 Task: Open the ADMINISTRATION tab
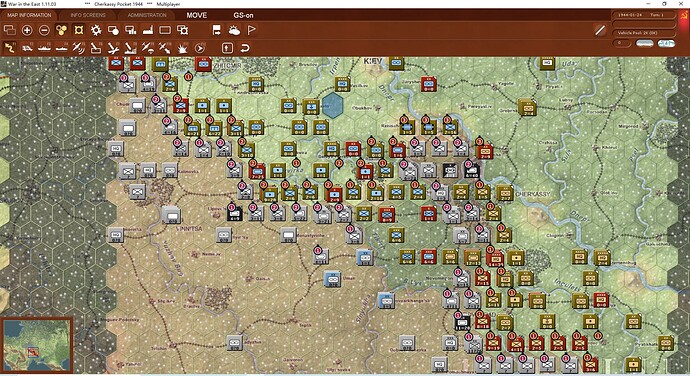[x=147, y=15]
